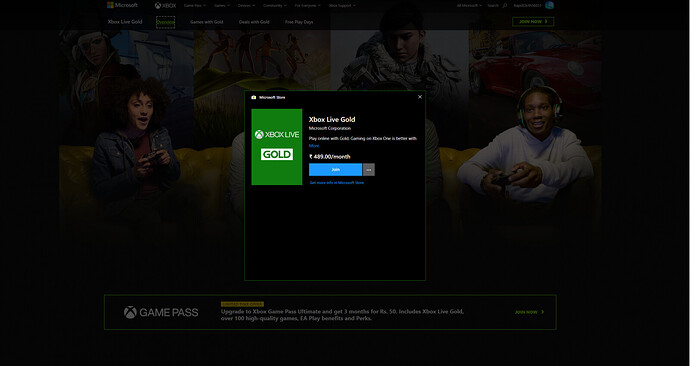The height and width of the screenshot is (366, 690).
Task: Click the Microsoft Corporation publisher text
Action: click(x=330, y=128)
